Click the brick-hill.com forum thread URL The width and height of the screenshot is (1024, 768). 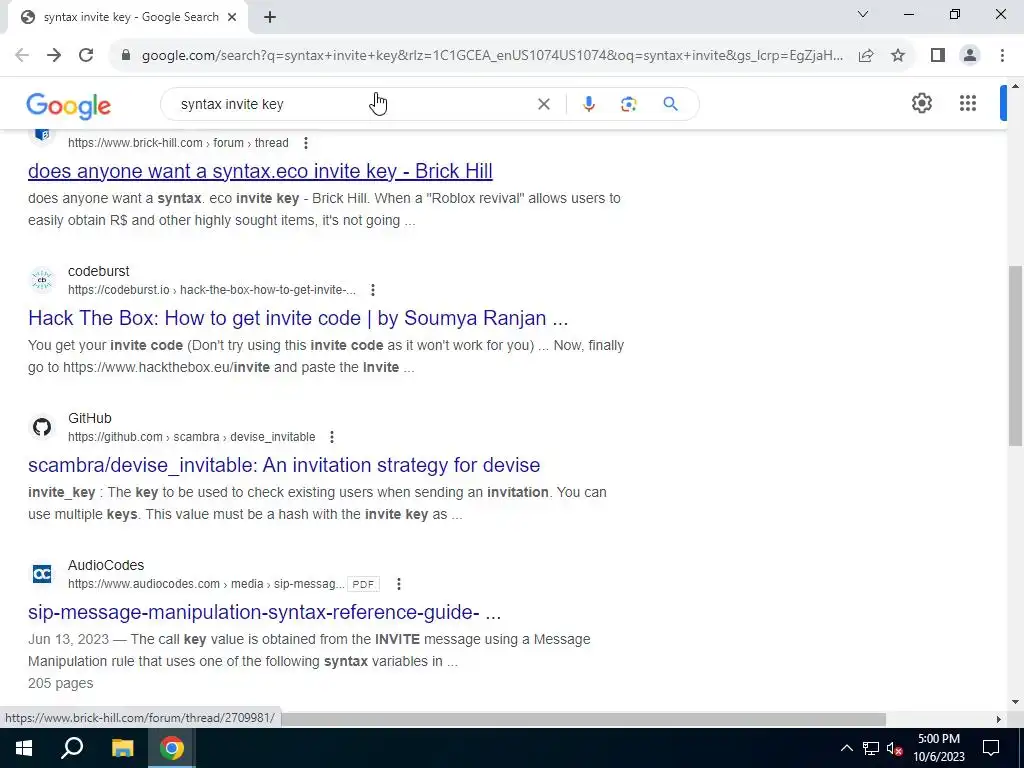tap(178, 143)
